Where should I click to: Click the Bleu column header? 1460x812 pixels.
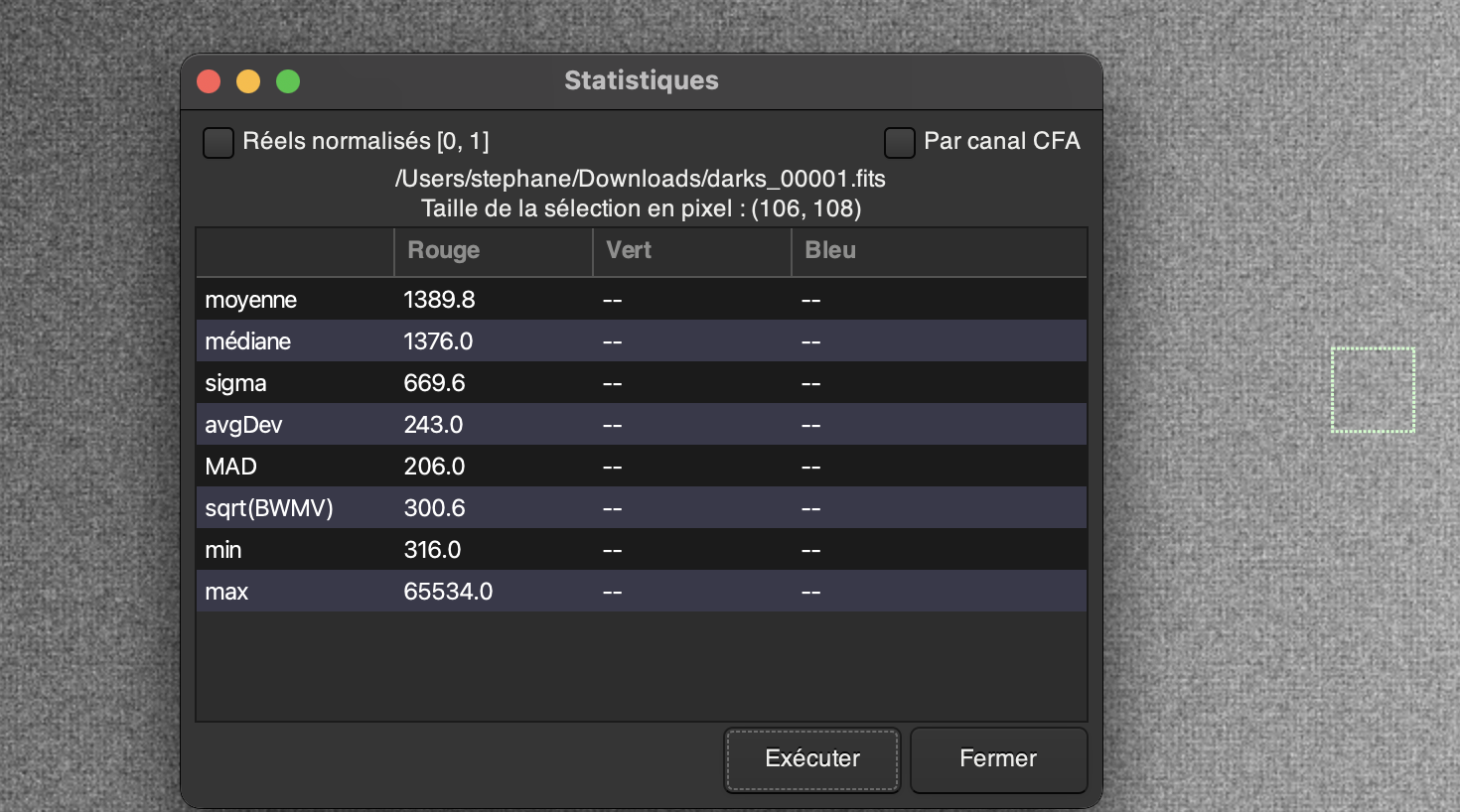830,251
